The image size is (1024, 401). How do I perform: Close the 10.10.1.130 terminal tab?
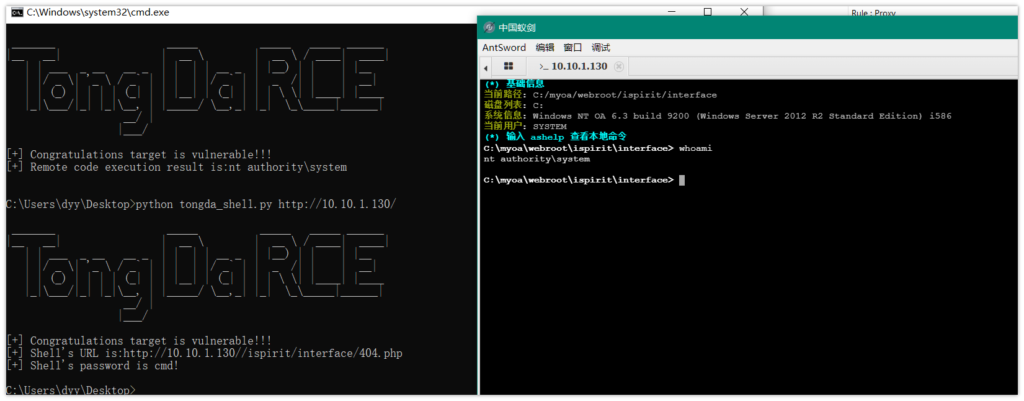coord(619,66)
